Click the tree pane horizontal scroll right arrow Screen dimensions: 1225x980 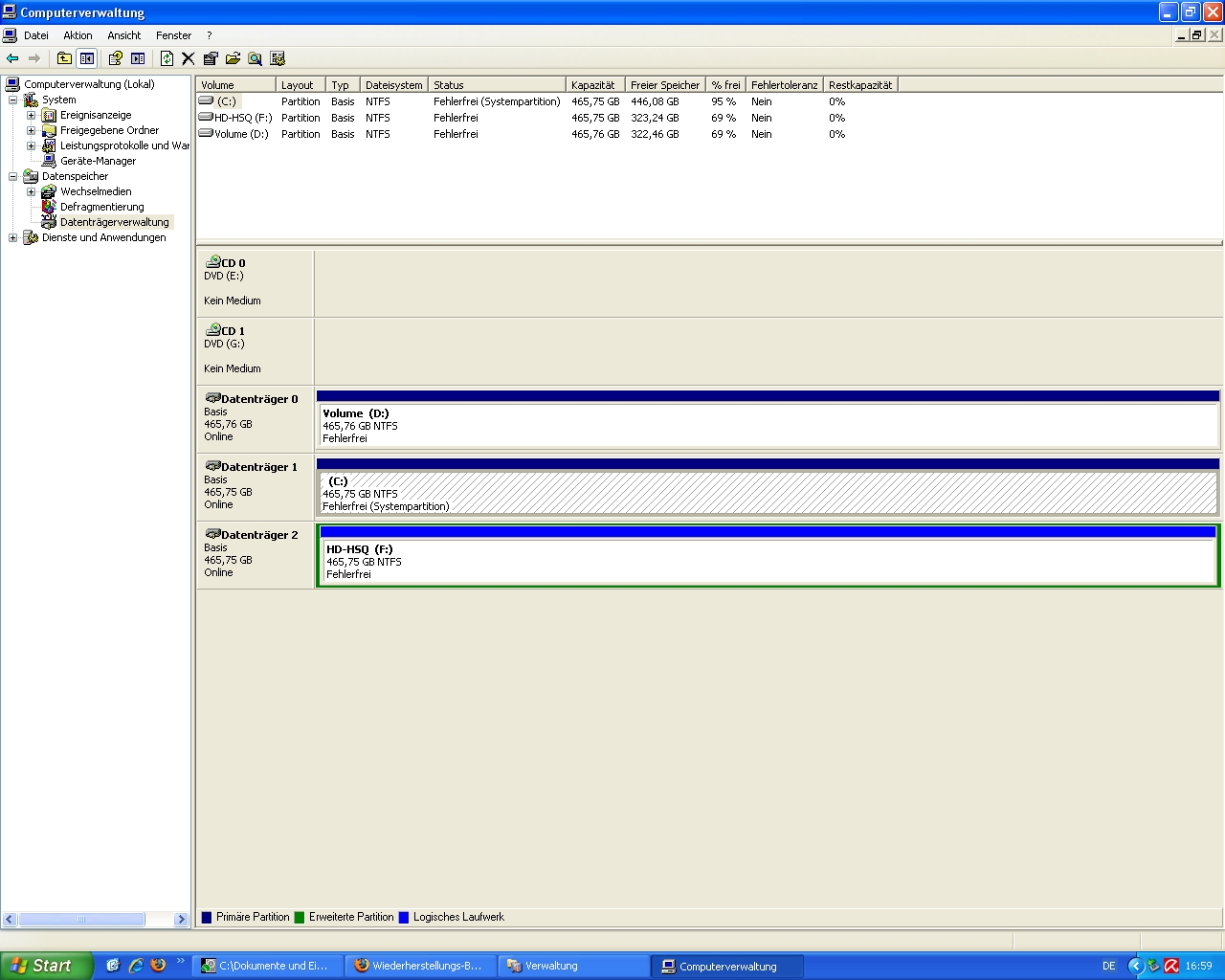click(x=181, y=919)
